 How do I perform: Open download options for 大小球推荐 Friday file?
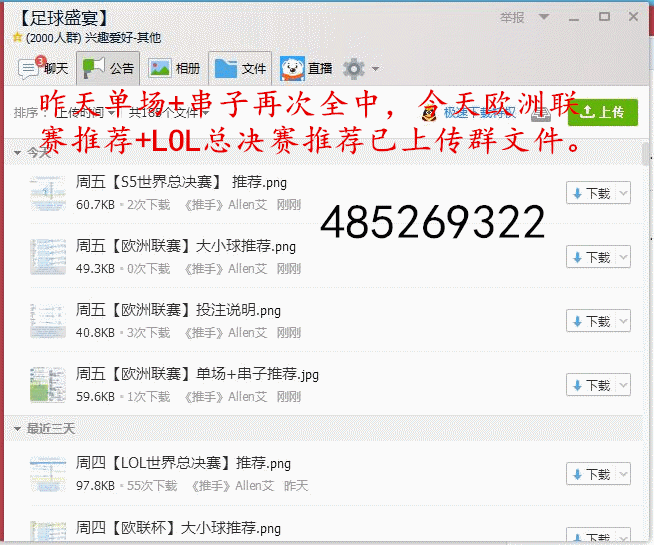pyautogui.click(x=624, y=257)
